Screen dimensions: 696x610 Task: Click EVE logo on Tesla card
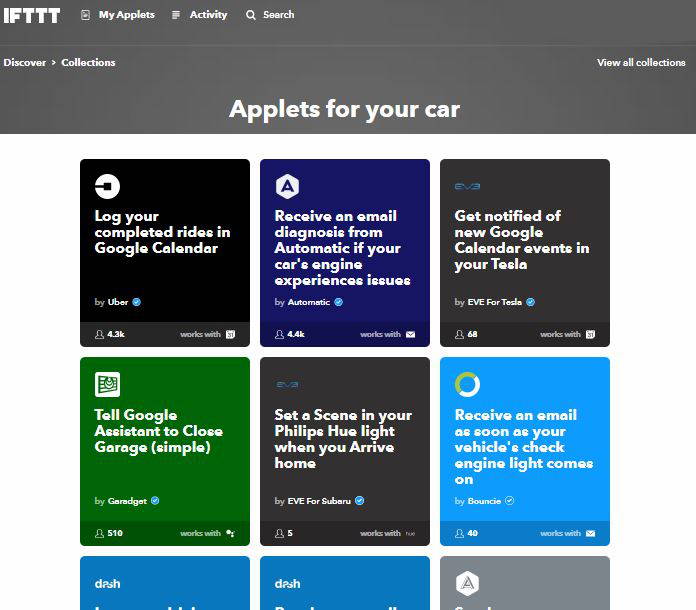pyautogui.click(x=467, y=186)
